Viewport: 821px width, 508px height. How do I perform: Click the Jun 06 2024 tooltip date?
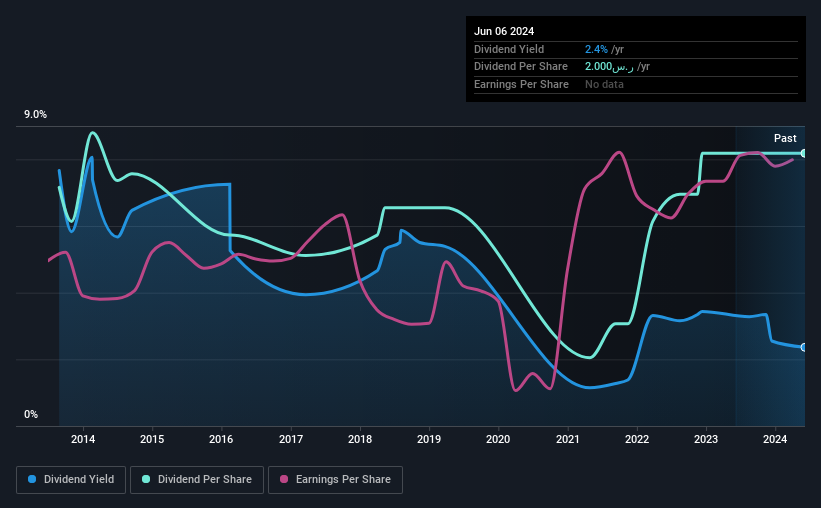coord(504,31)
